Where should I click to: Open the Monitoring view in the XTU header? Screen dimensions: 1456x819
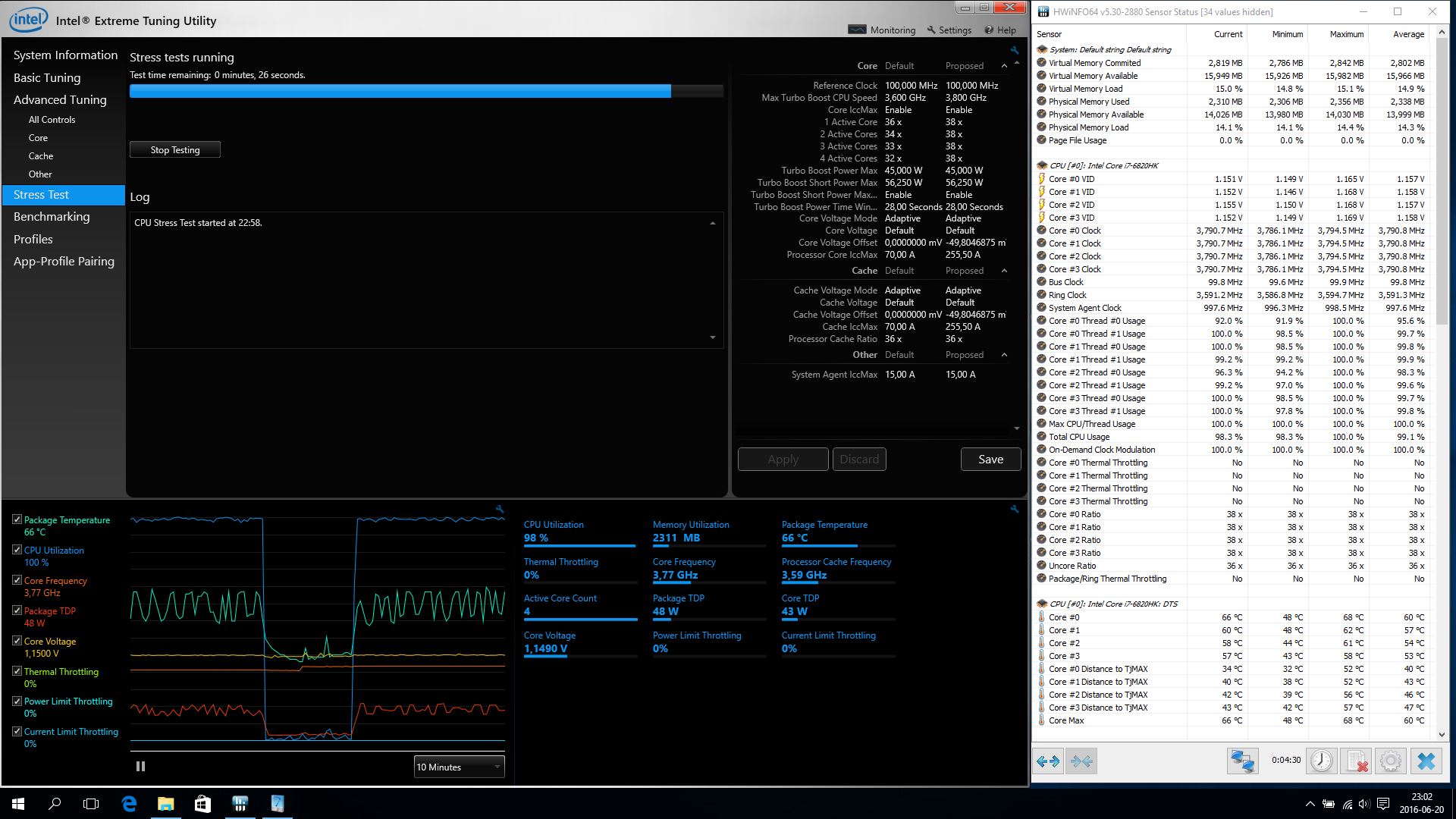click(882, 30)
